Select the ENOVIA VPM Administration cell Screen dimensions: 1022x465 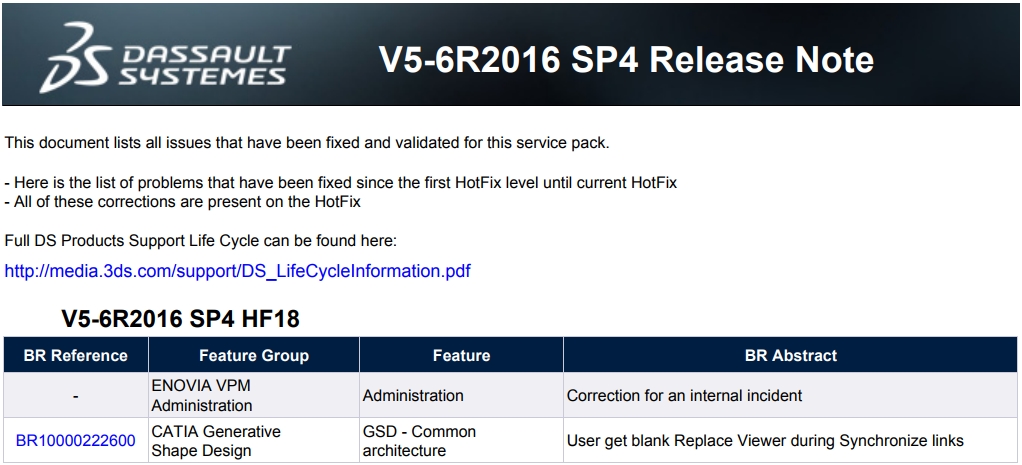(x=254, y=395)
